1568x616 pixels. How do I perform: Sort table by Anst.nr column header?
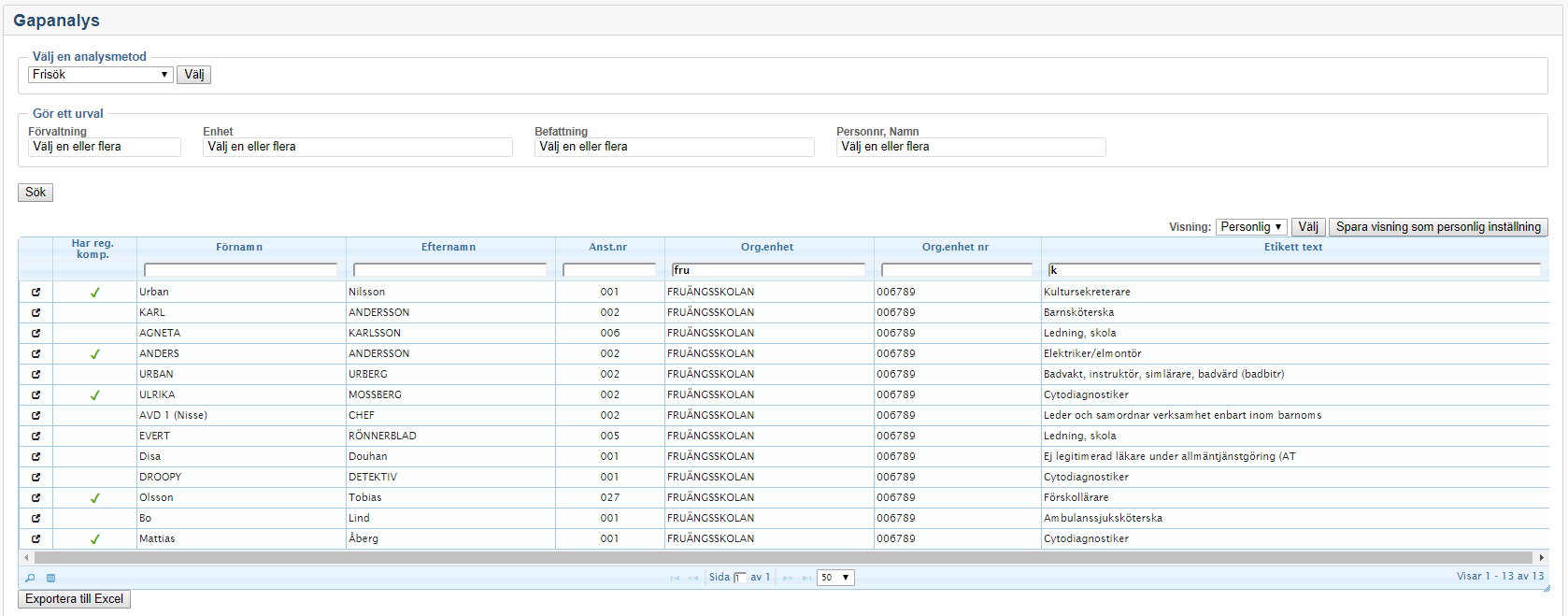click(x=607, y=248)
